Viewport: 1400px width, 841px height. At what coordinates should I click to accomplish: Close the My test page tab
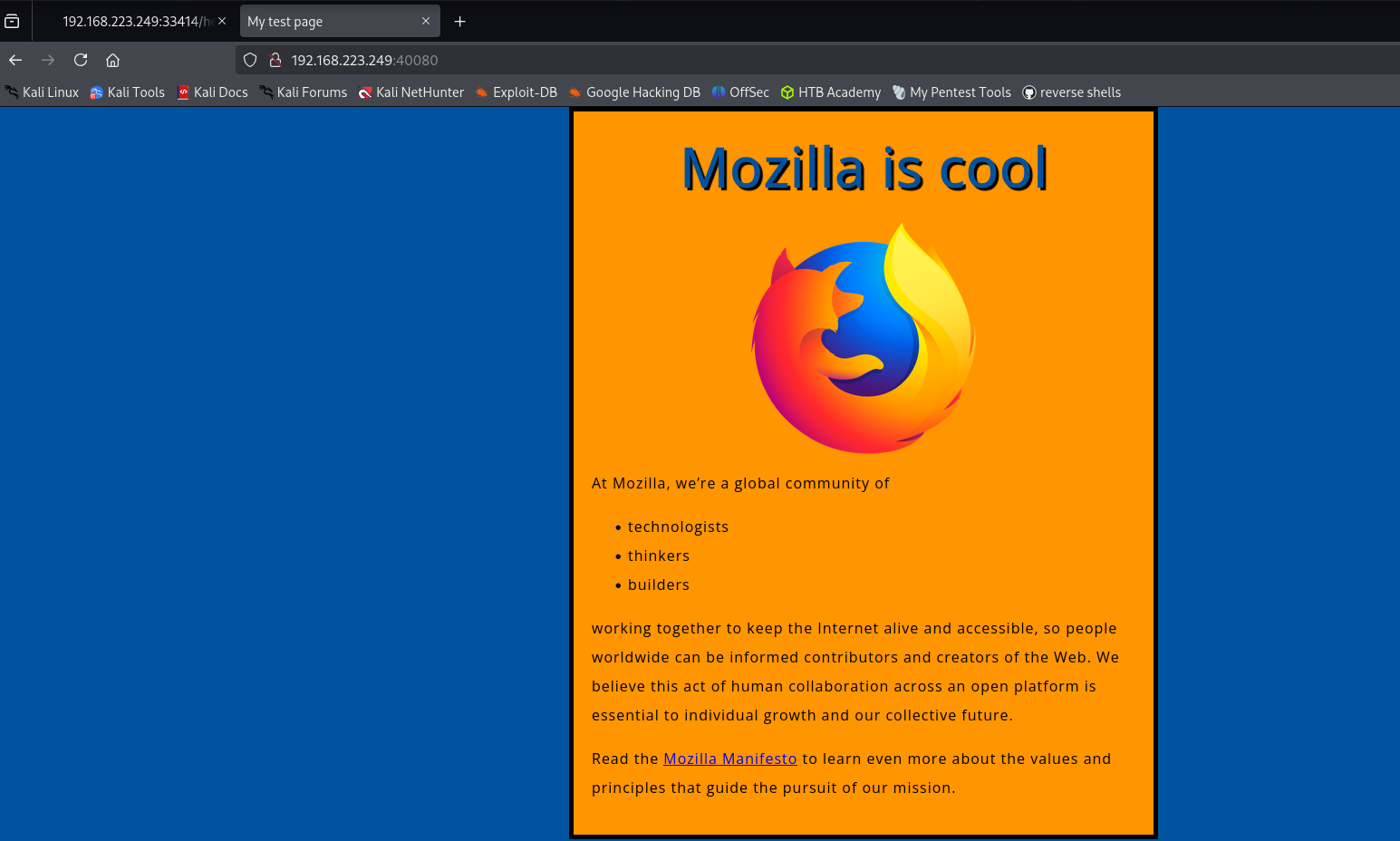coord(426,21)
